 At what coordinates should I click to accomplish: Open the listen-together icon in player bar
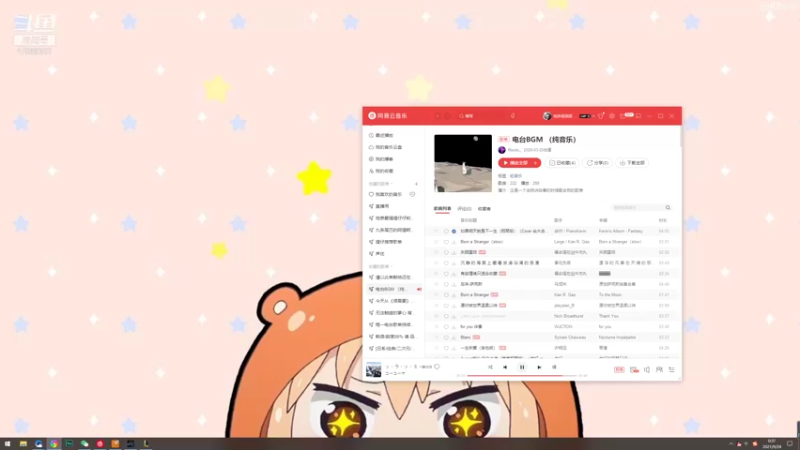659,369
